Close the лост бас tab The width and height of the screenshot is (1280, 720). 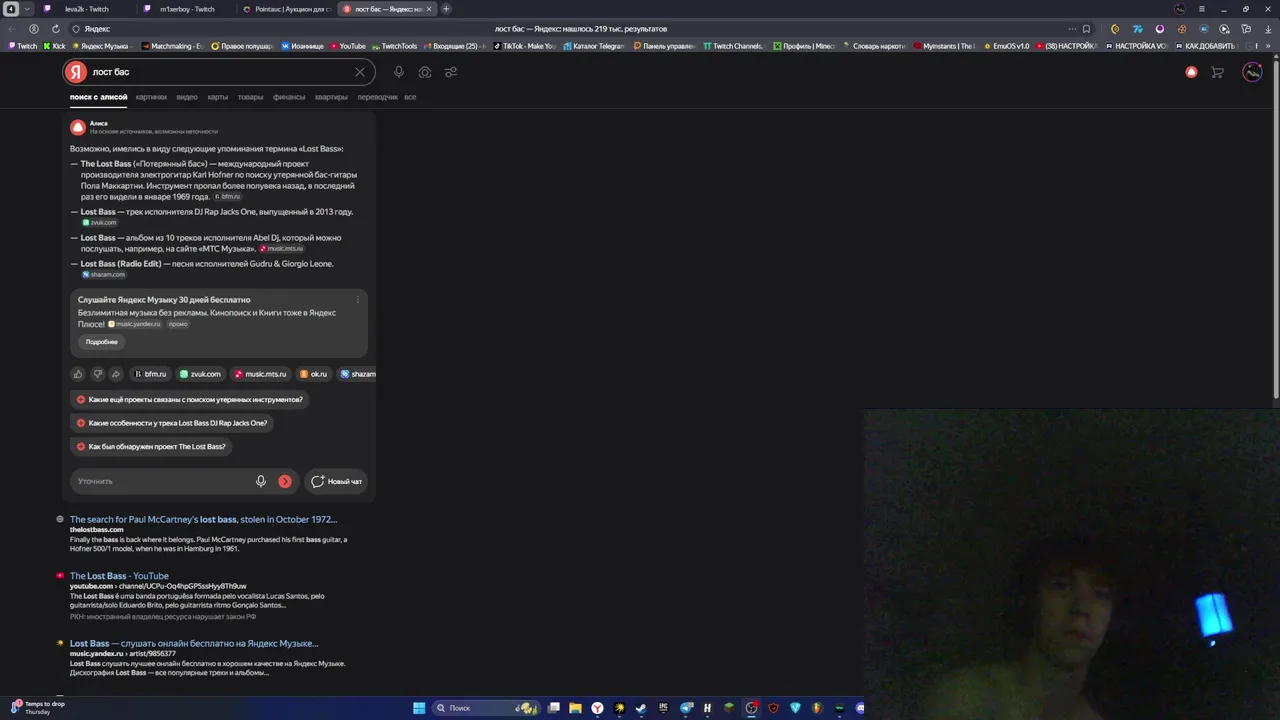pos(429,9)
